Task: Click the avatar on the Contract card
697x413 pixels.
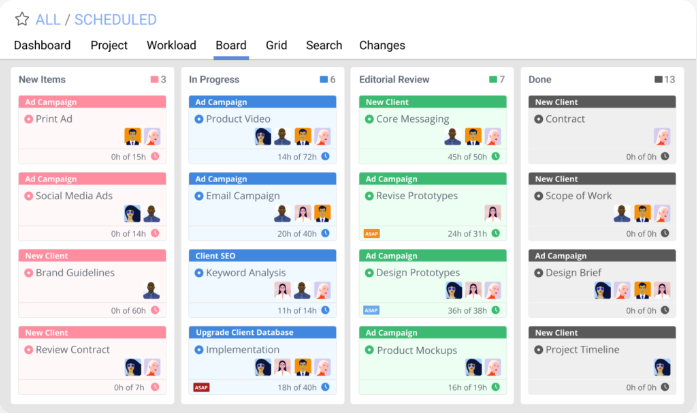Action: click(x=662, y=136)
